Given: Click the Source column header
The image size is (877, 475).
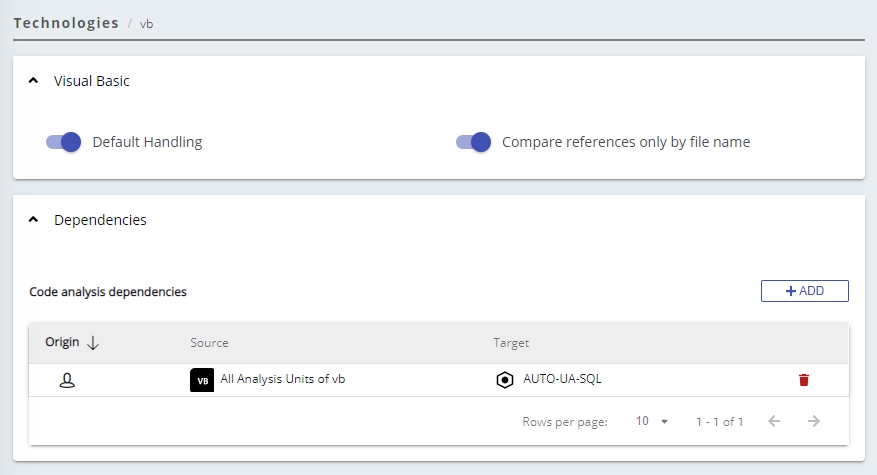Looking at the screenshot, I should click(209, 343).
